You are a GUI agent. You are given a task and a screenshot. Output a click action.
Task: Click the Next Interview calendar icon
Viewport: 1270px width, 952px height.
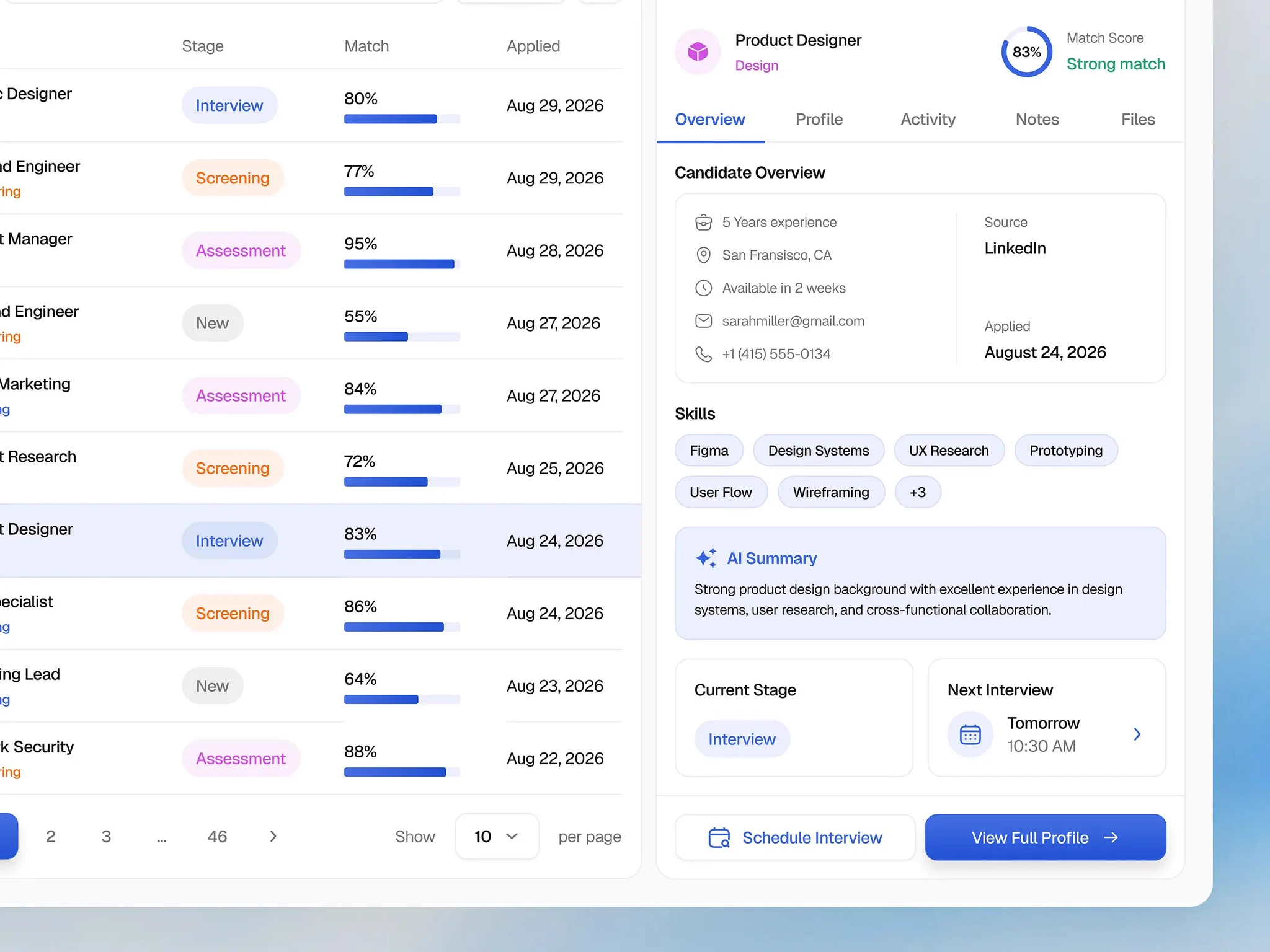pyautogui.click(x=970, y=734)
